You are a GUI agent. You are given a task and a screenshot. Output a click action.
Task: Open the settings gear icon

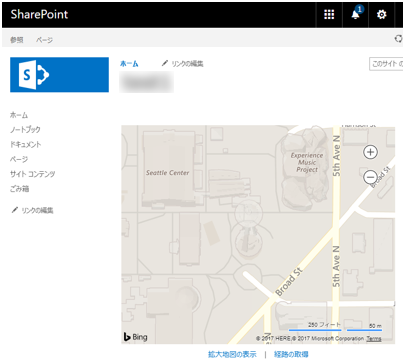[x=382, y=15]
